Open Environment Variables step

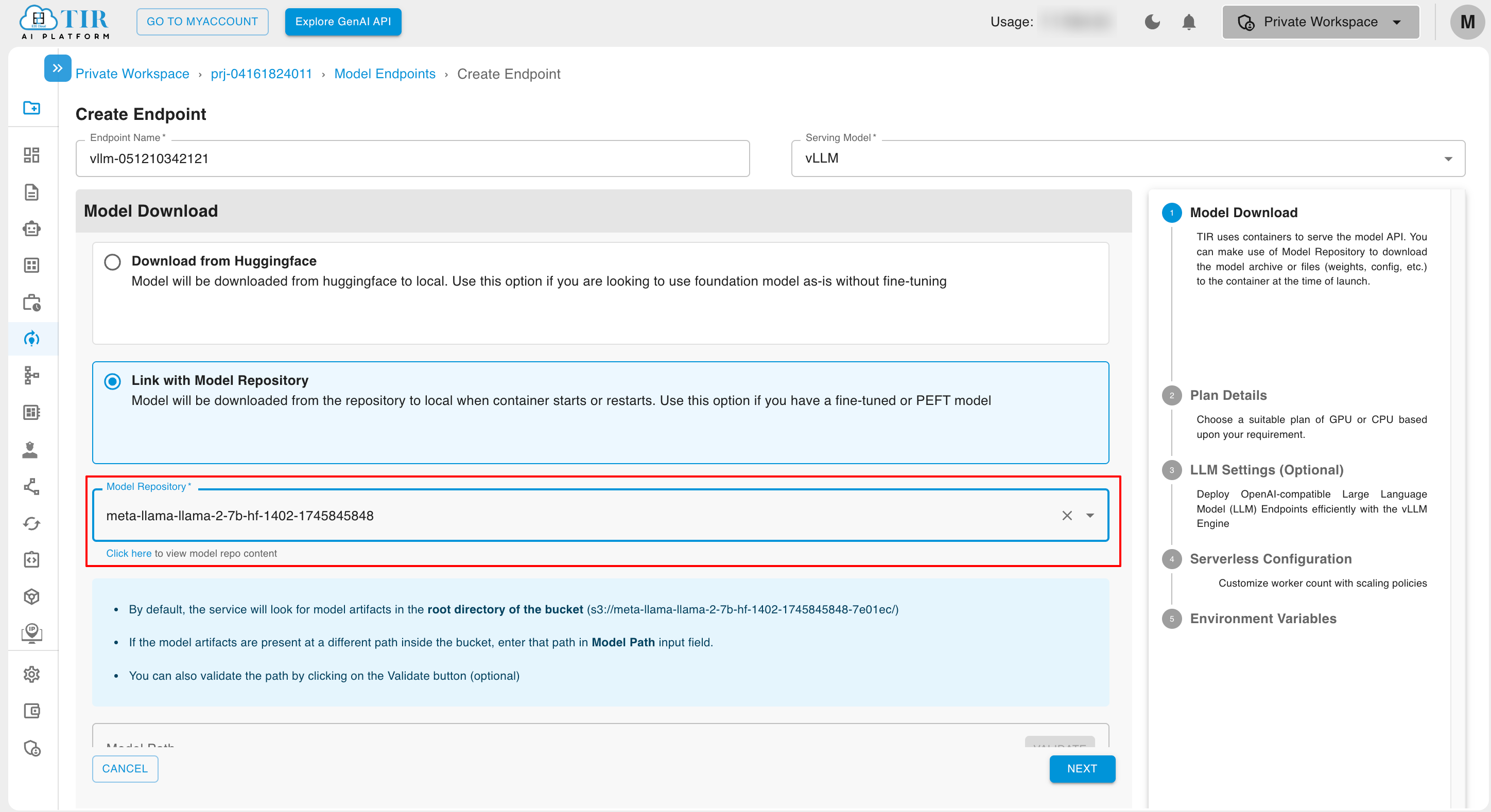pyautogui.click(x=1263, y=618)
